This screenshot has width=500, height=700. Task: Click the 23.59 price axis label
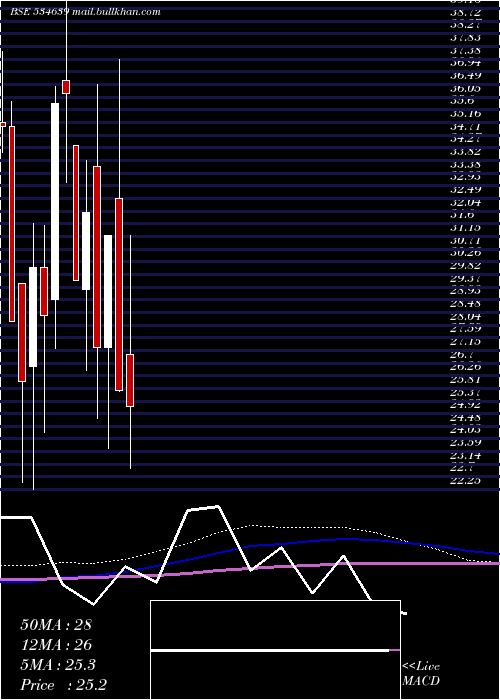[x=465, y=443]
